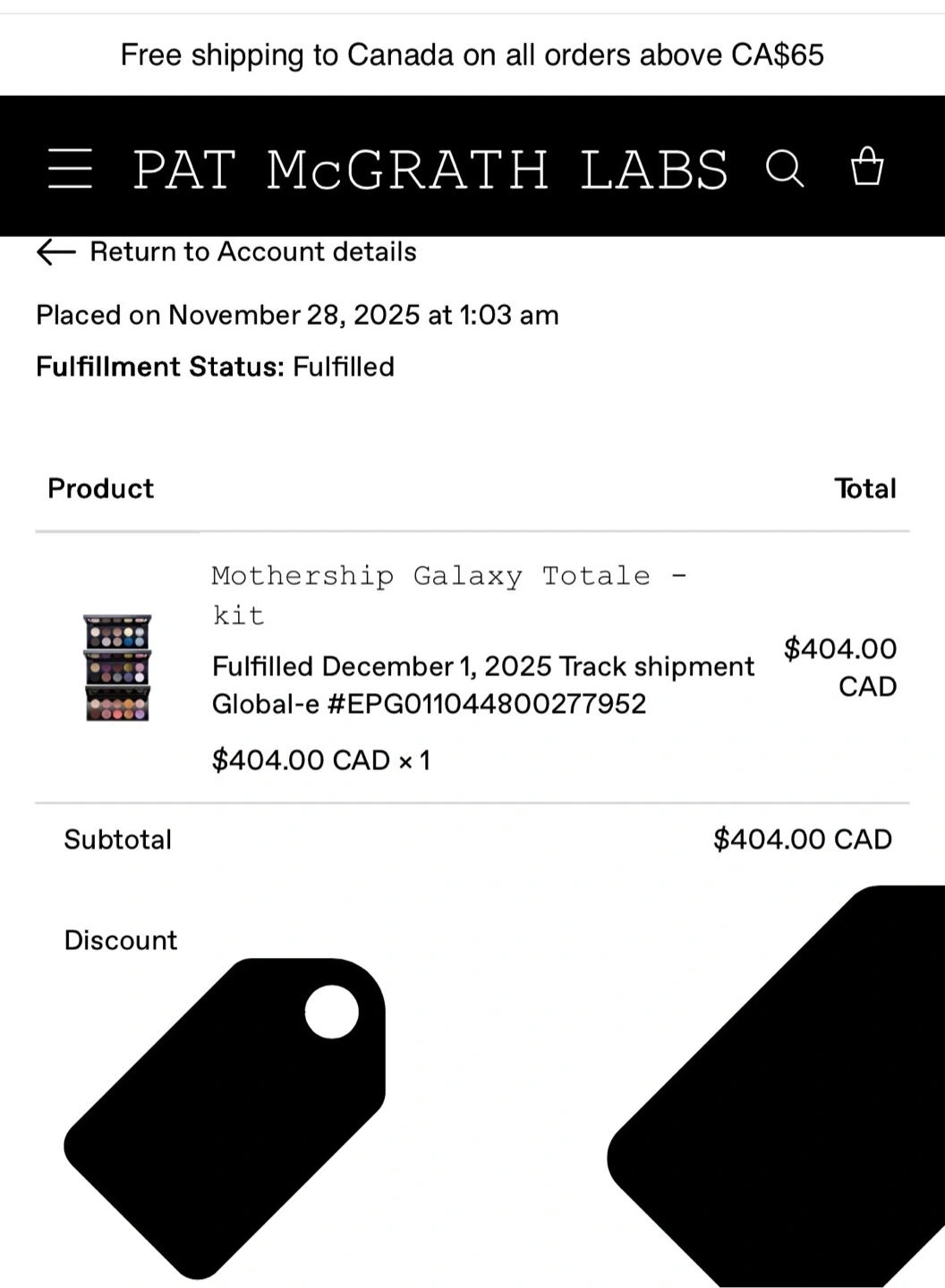Open the shopping bag
The width and height of the screenshot is (945, 1288).
tap(866, 166)
